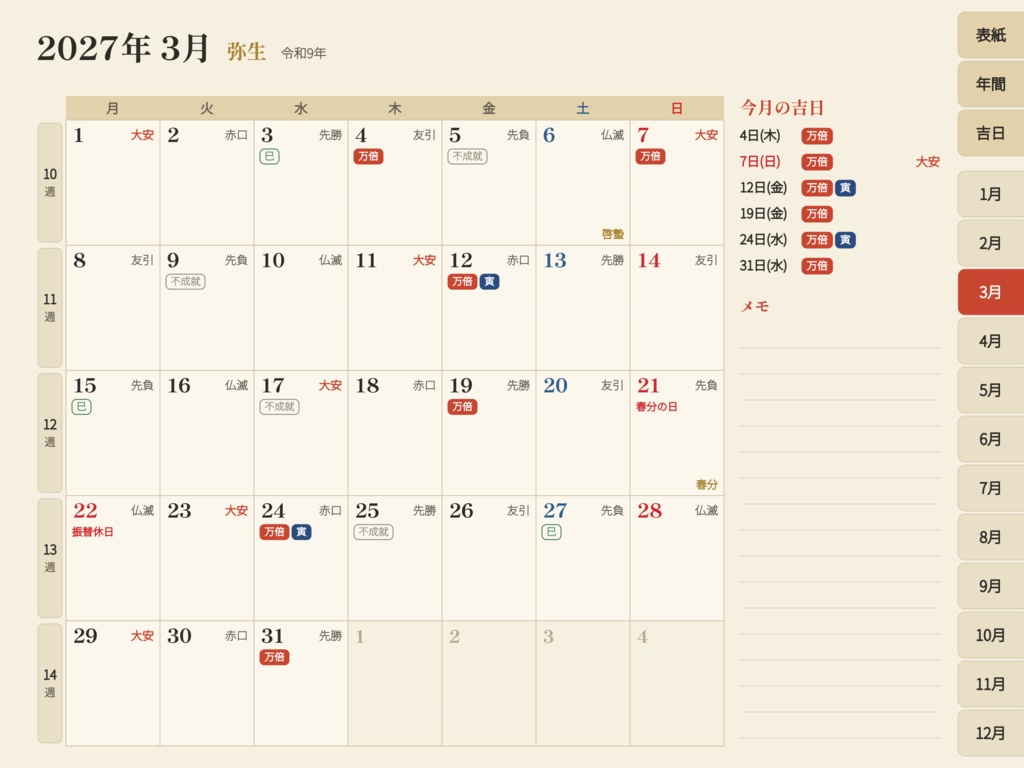Click the 巳 badge on March 3 cell
This screenshot has height=768, width=1024.
[269, 156]
